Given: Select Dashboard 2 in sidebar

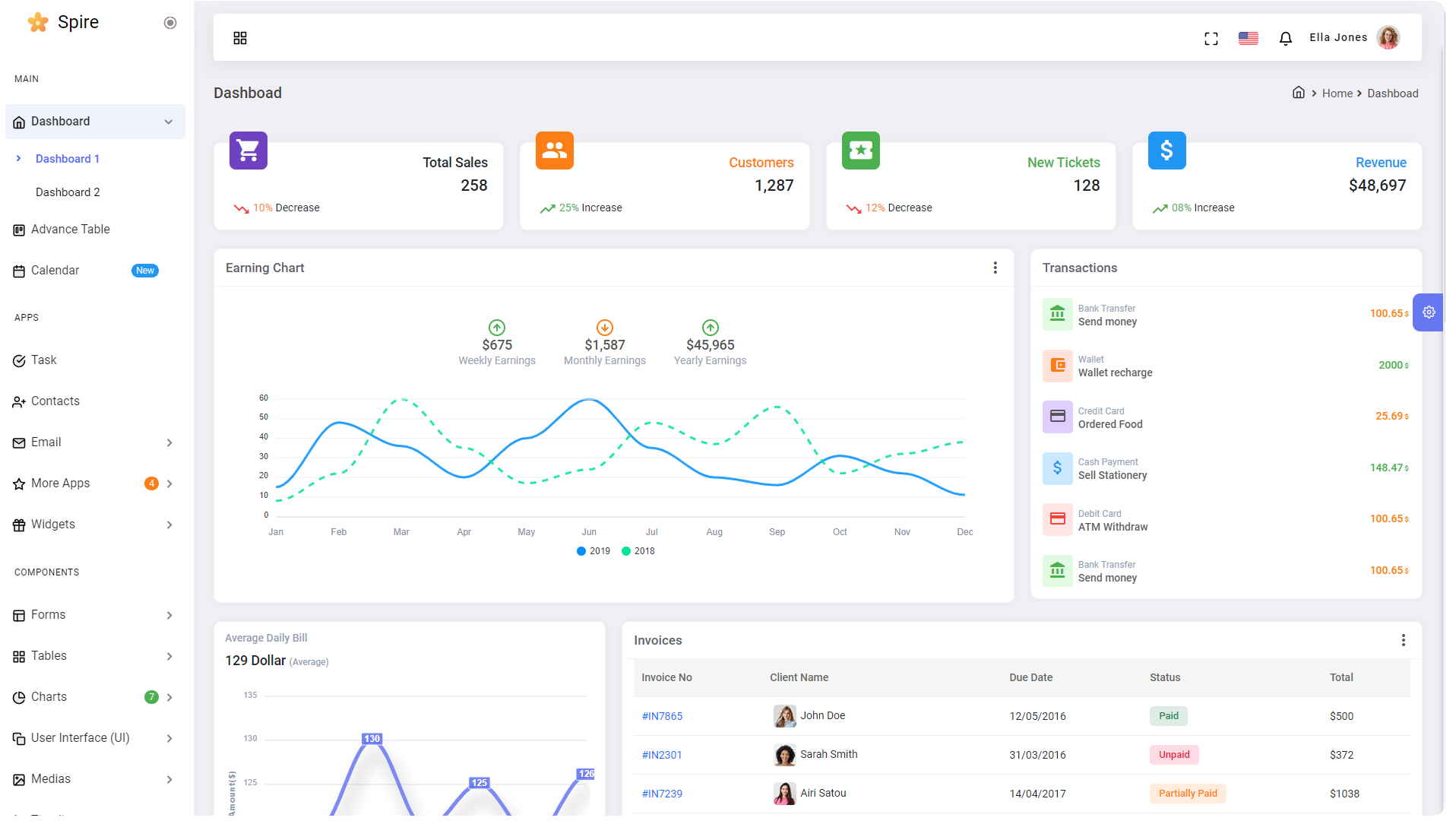Looking at the screenshot, I should (68, 192).
